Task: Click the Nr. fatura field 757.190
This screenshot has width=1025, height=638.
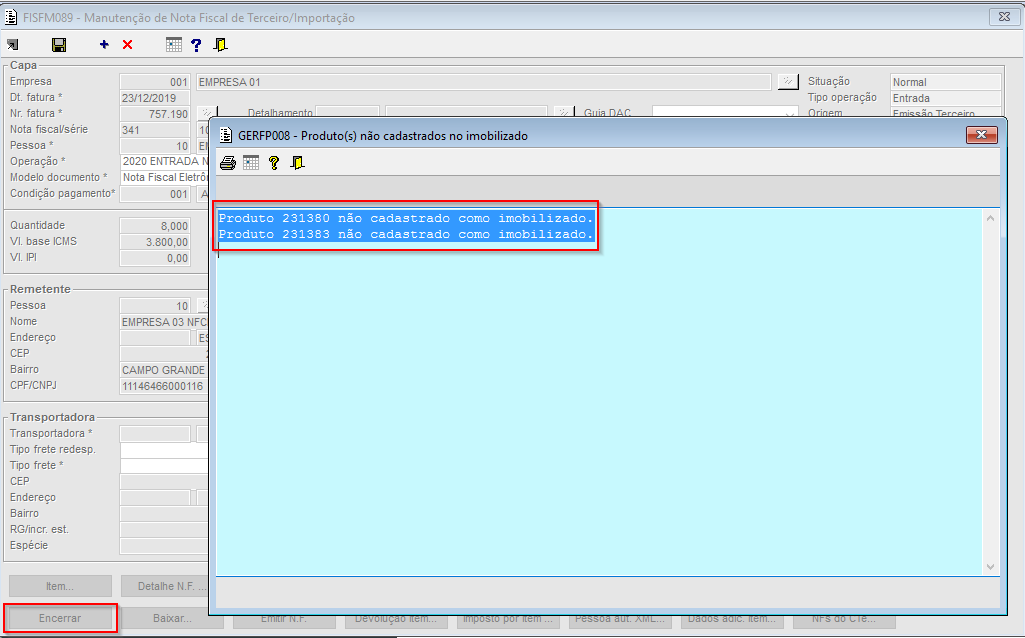Action: (x=155, y=114)
